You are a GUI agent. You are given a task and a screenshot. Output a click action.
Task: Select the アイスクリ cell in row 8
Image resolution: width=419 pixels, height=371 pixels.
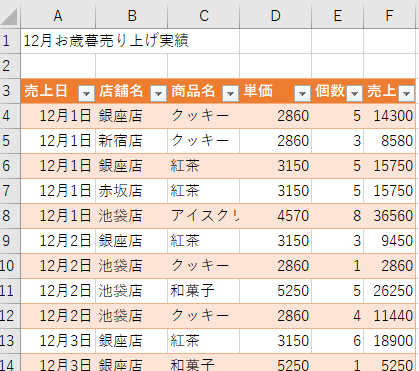click(x=204, y=216)
